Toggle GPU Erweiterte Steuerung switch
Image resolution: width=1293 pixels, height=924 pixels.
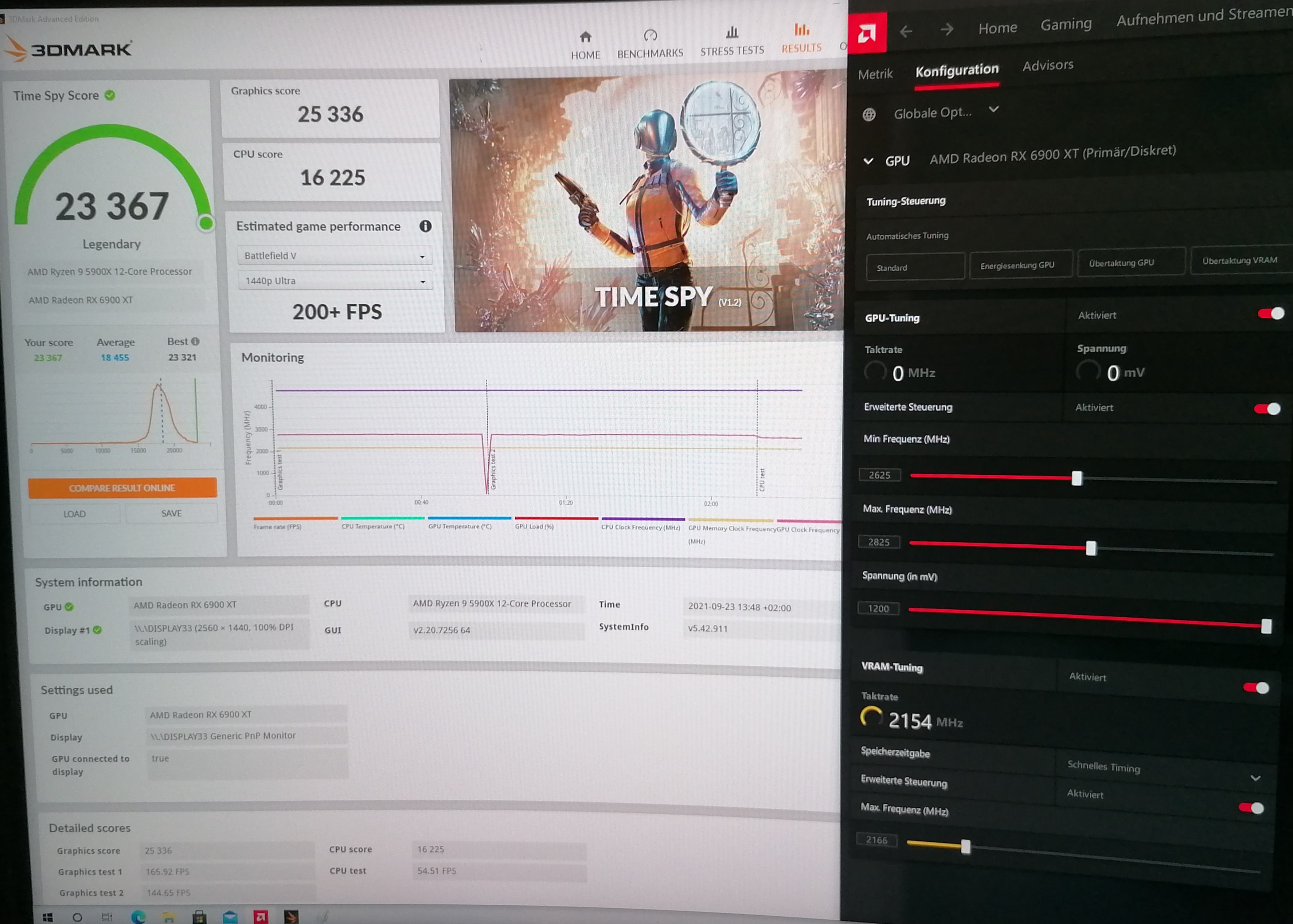coord(1267,409)
